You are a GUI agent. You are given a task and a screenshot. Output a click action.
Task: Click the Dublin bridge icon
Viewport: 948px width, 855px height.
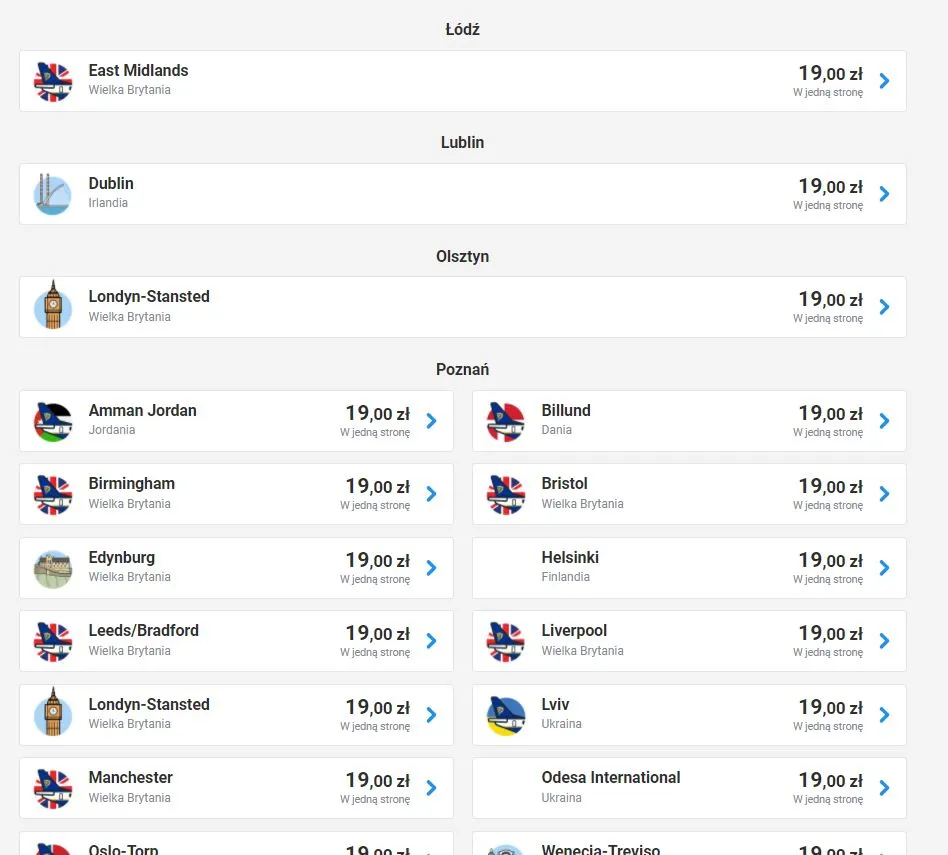pos(53,194)
